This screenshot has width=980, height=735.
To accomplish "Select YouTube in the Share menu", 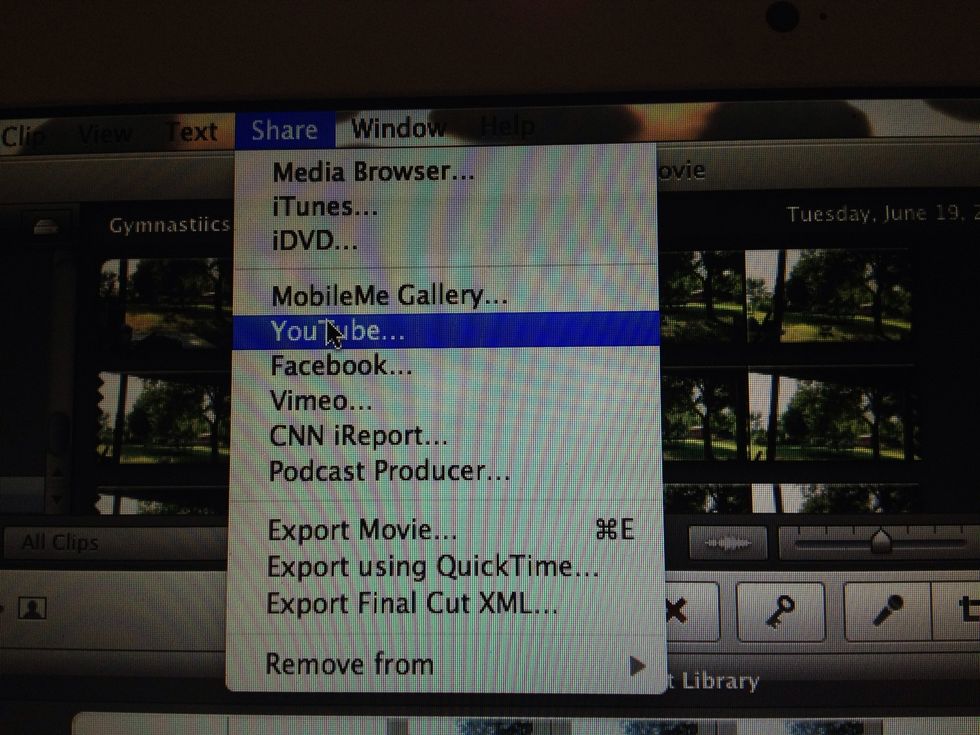I will tap(445, 330).
